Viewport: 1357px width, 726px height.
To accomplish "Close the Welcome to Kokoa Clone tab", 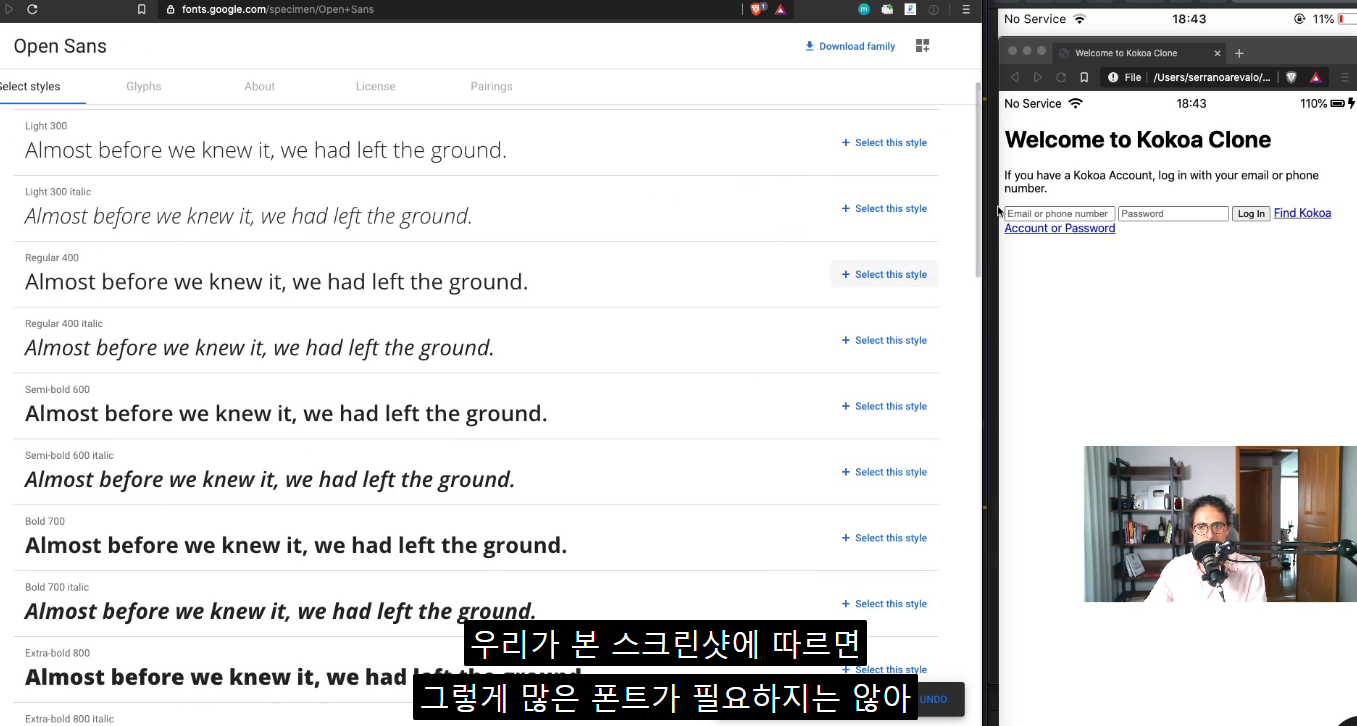I will (x=1217, y=53).
